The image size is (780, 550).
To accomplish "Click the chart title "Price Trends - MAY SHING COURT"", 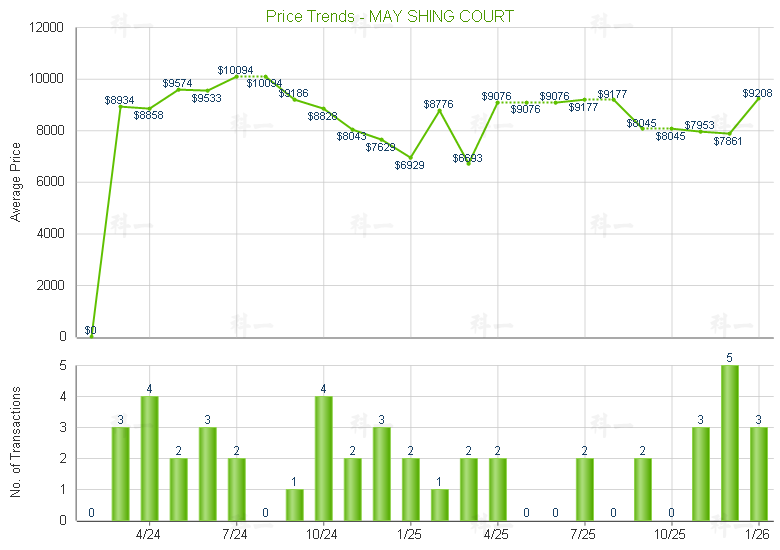I will coord(390,16).
